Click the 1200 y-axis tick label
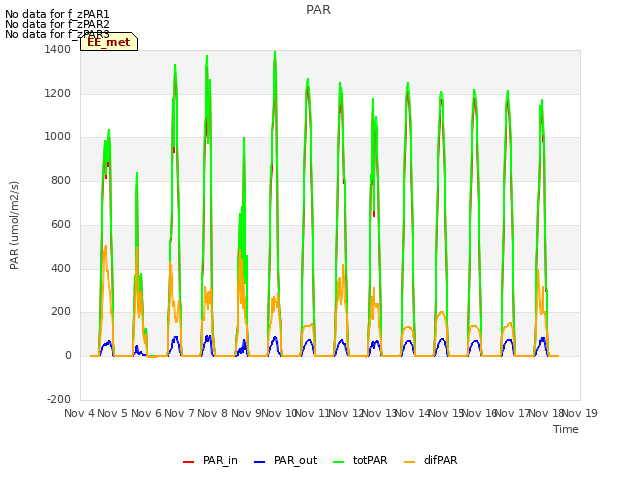 pyautogui.click(x=58, y=93)
